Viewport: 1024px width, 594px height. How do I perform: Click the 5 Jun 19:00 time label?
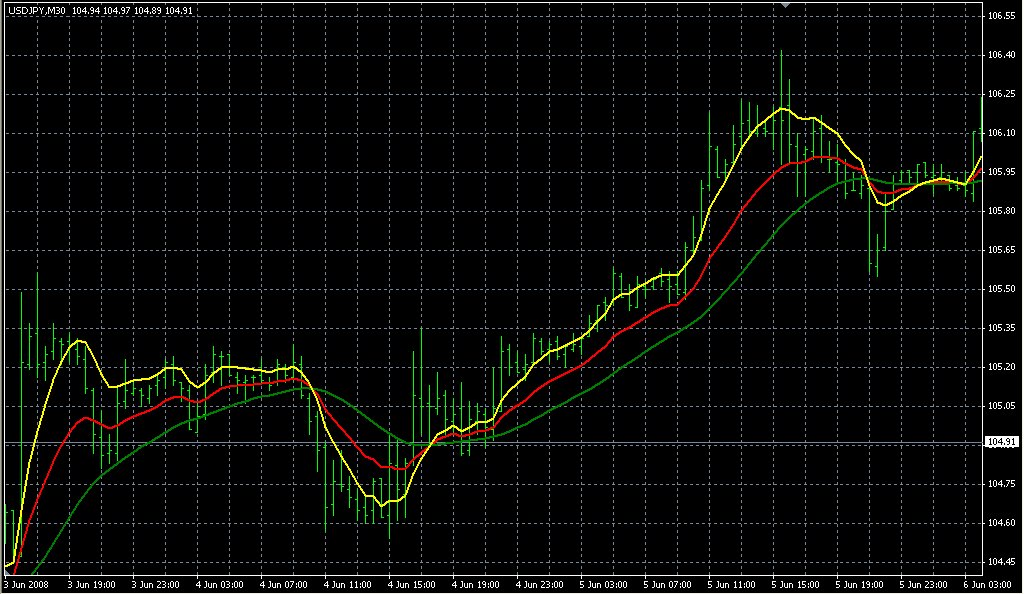(x=860, y=584)
